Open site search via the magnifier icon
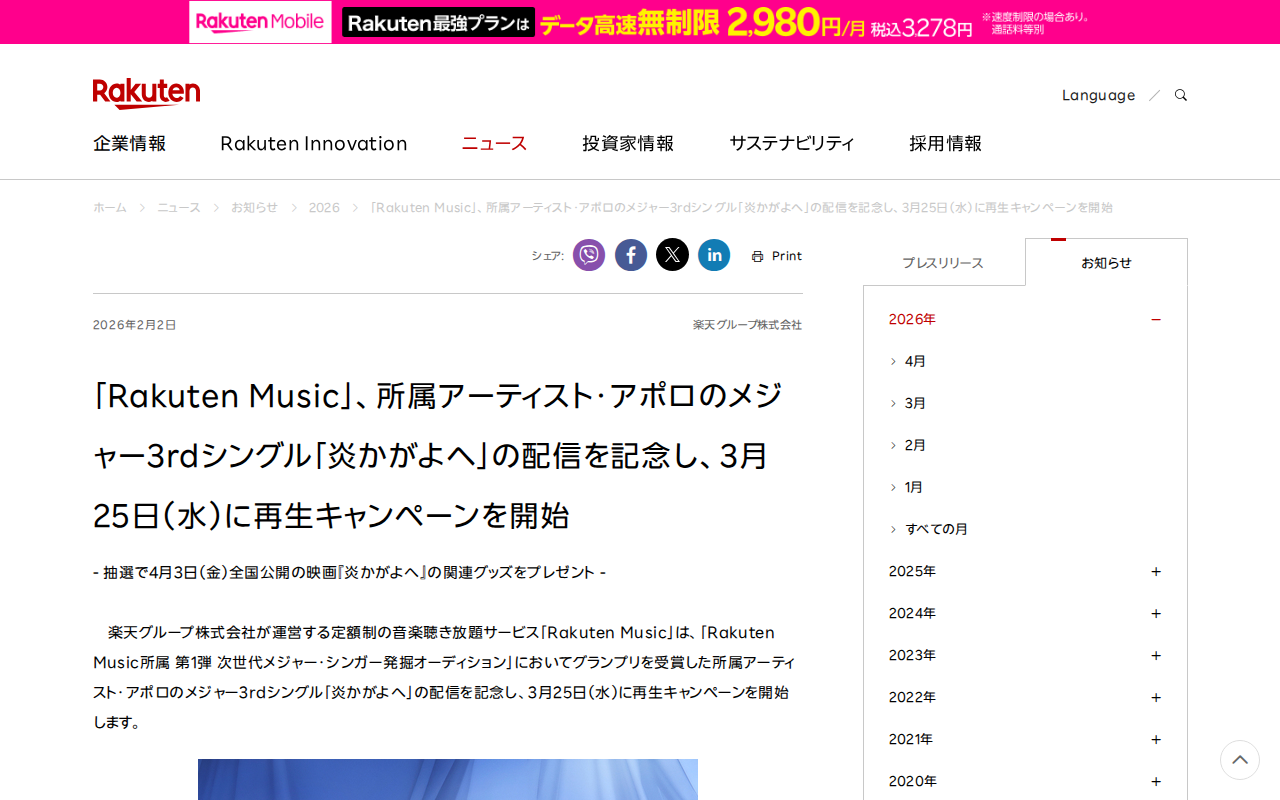 tap(1180, 94)
